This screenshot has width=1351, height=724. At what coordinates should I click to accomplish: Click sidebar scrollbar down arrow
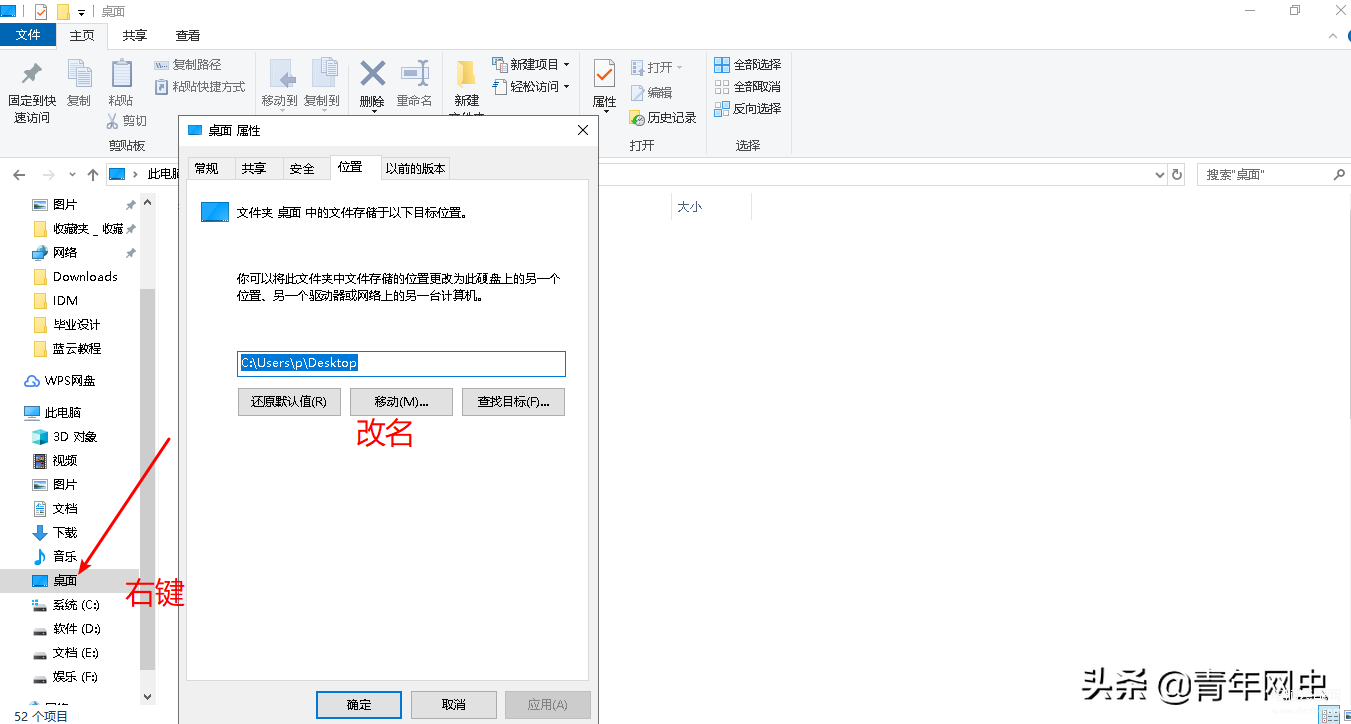(148, 697)
